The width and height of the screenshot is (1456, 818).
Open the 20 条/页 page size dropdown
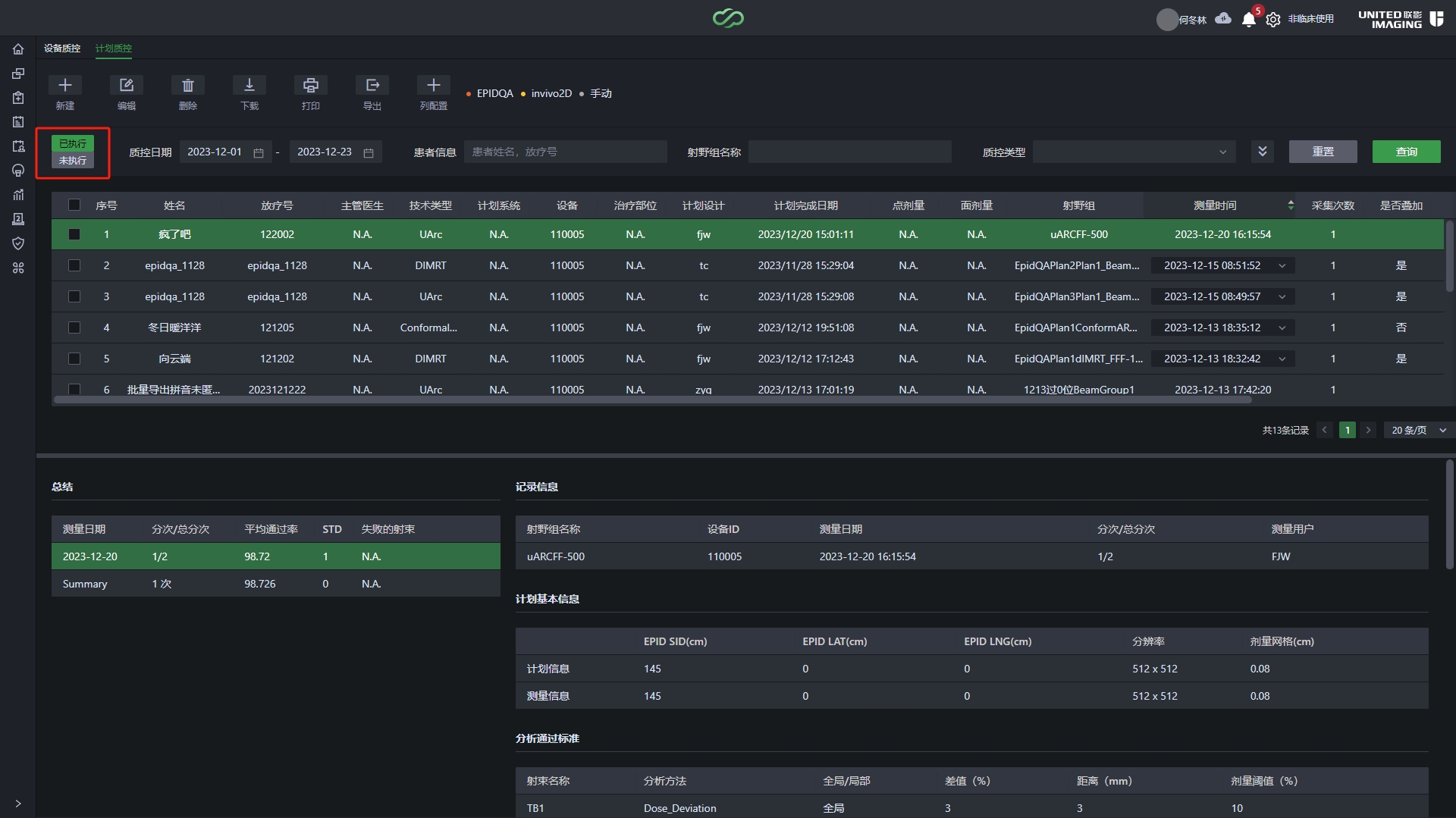(x=1418, y=430)
